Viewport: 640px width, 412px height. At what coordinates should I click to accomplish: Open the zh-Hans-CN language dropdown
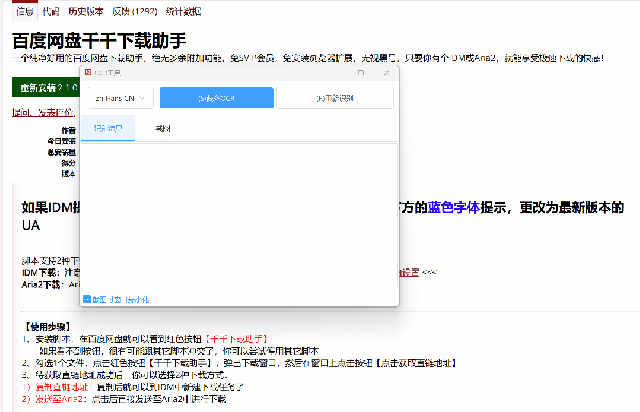coord(121,98)
